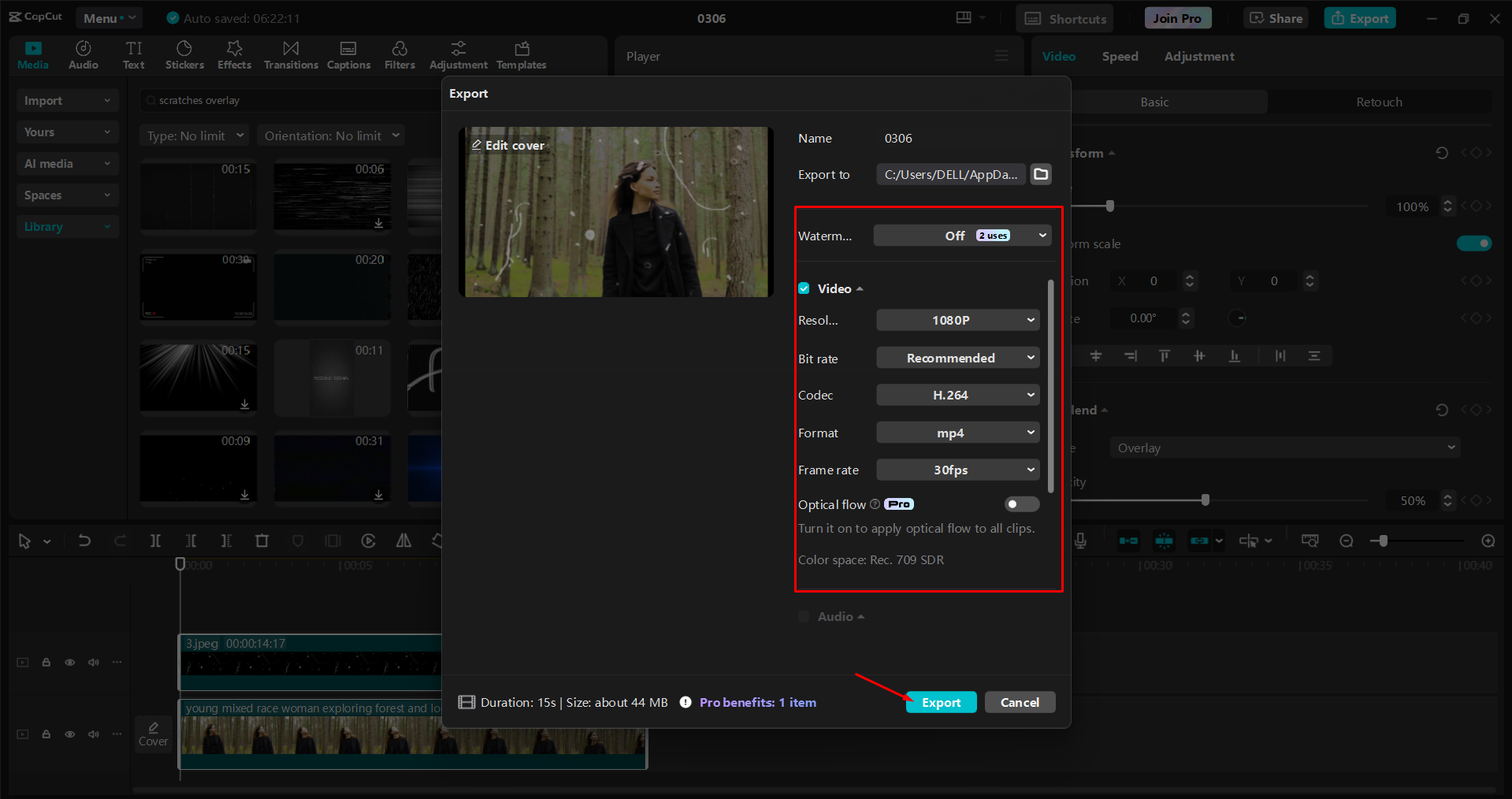Open the Effects panel
Screen dimensions: 1512x799
click(234, 54)
